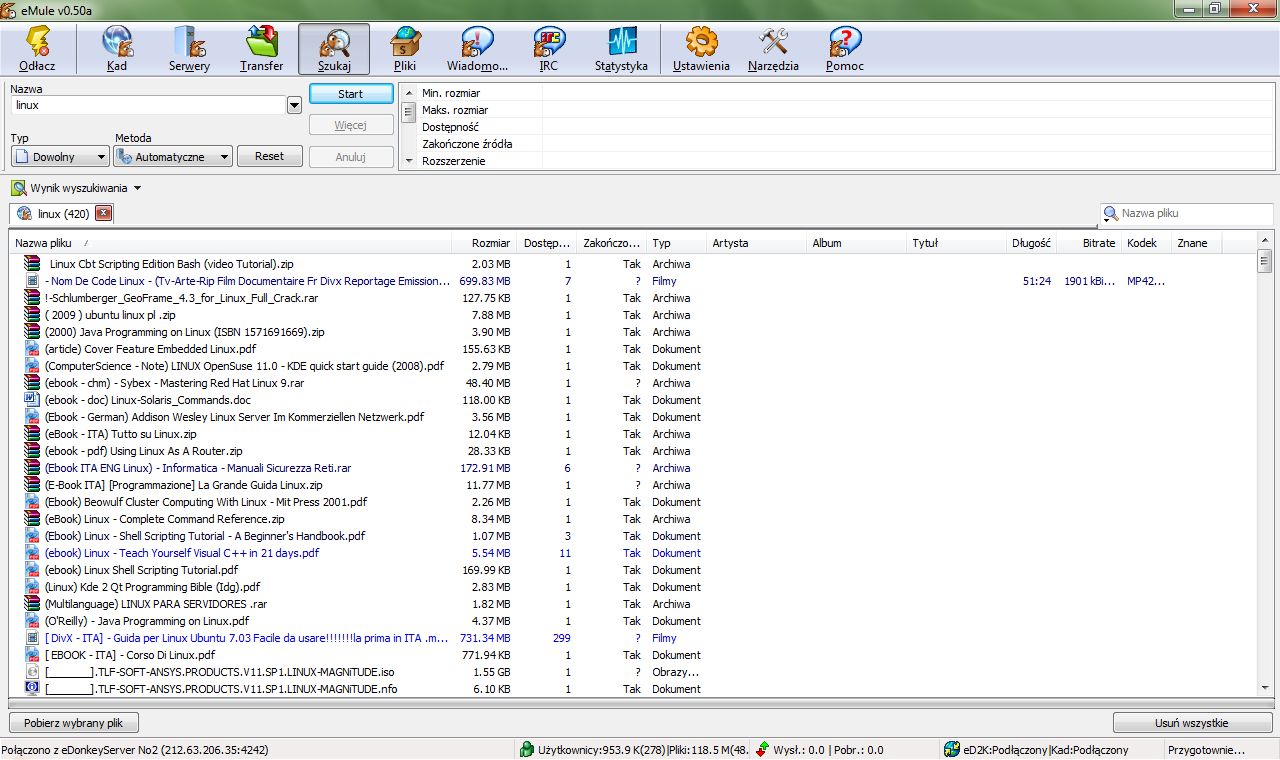Click the Rozszerzenie filter value field
The width and height of the screenshot is (1280, 760).
point(908,161)
